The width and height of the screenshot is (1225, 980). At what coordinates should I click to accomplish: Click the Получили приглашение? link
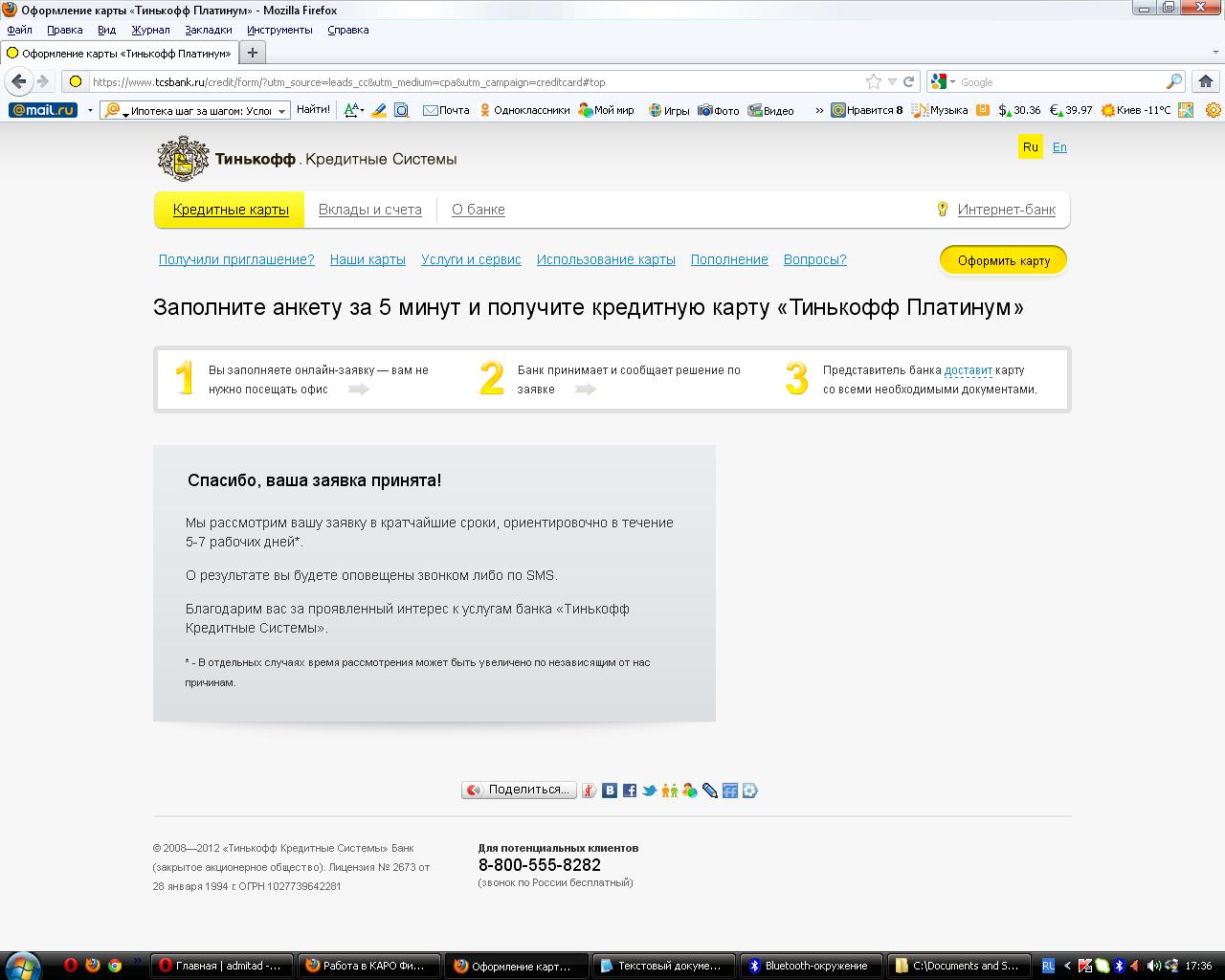(x=236, y=259)
